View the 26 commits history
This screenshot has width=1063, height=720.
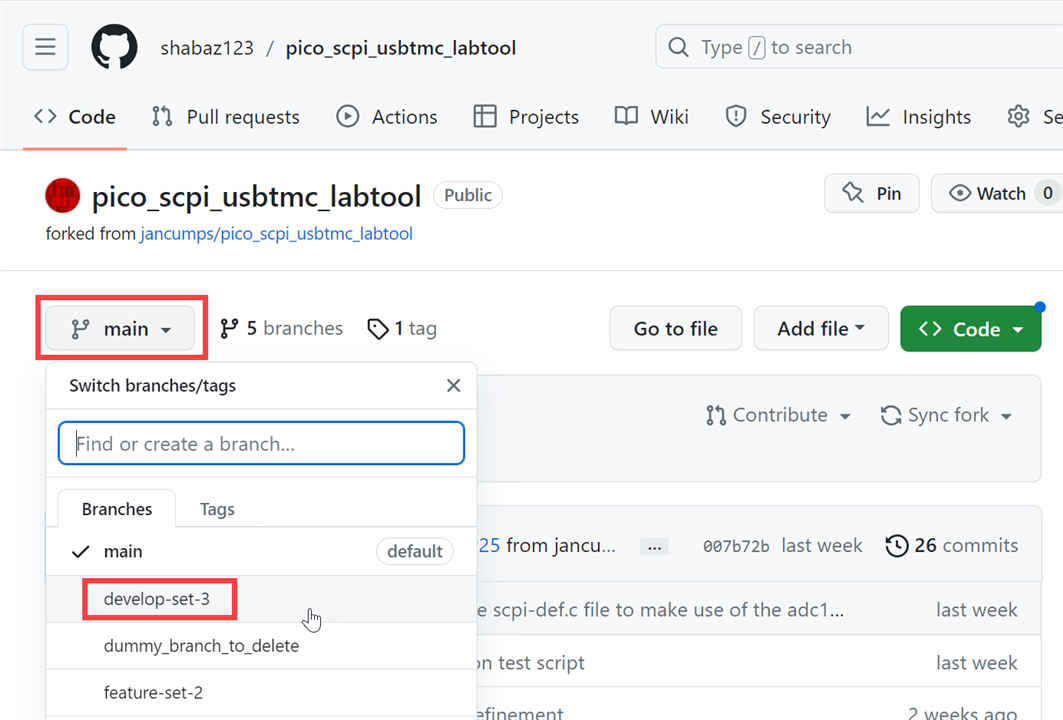[952, 546]
